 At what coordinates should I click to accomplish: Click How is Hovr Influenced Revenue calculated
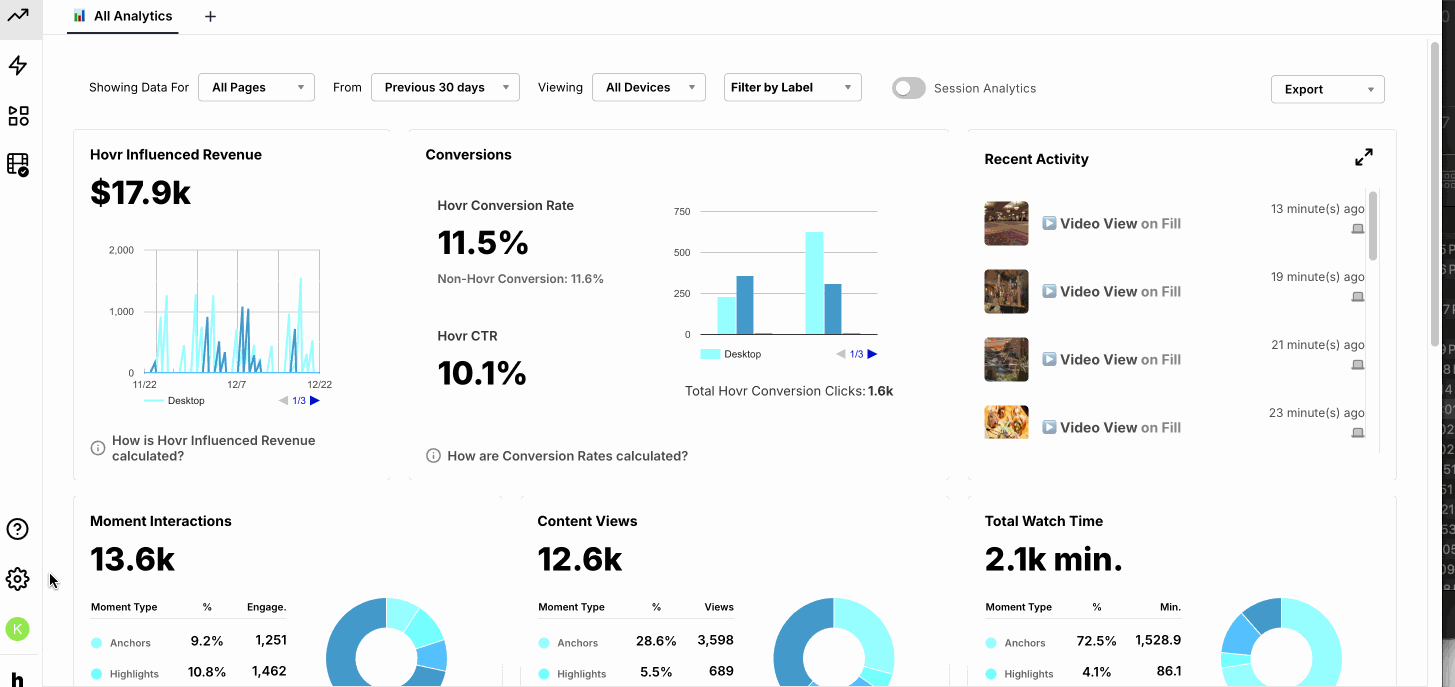point(213,448)
